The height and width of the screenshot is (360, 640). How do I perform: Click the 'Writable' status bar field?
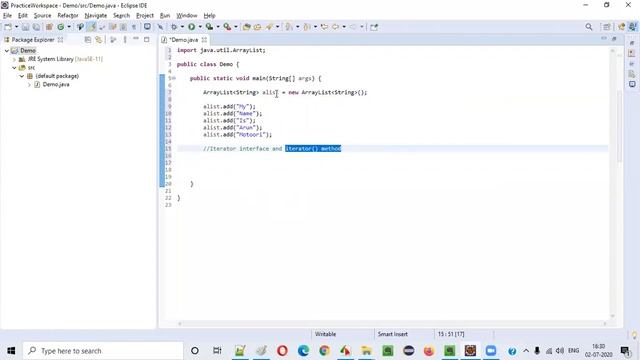click(325, 334)
